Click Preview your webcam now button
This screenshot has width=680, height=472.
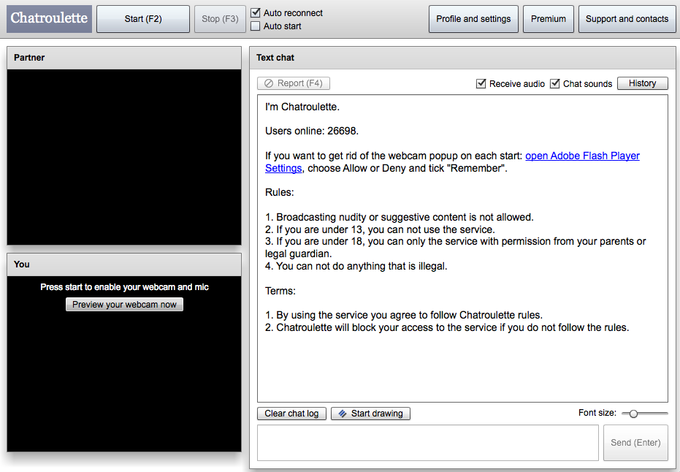(124, 305)
